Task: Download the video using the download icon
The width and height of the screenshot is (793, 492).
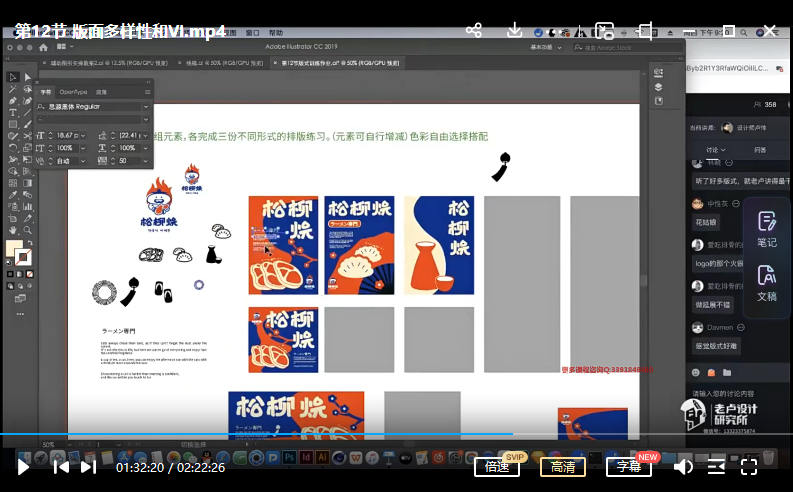Action: tap(515, 30)
